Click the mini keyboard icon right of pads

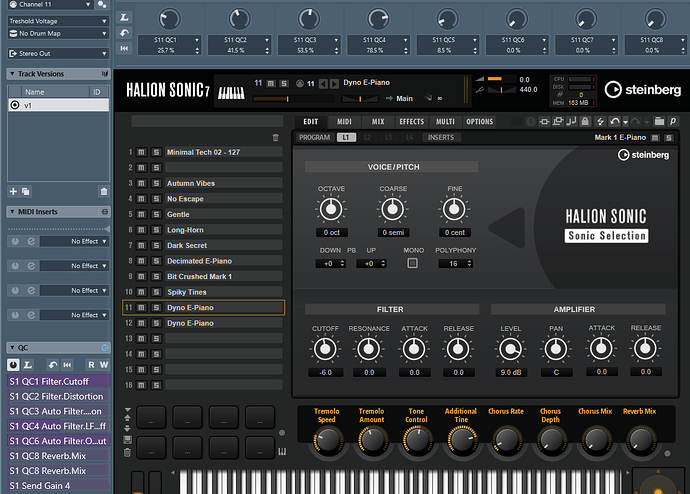tap(282, 452)
